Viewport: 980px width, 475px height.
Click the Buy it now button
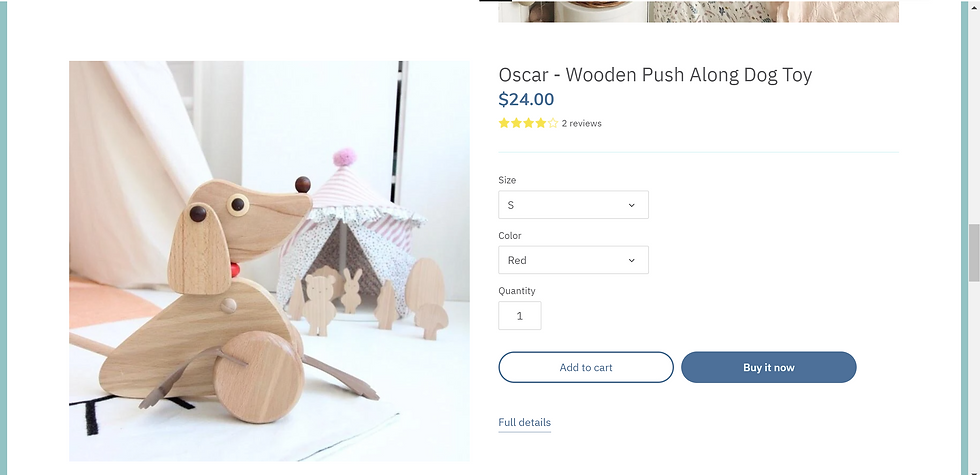point(769,368)
